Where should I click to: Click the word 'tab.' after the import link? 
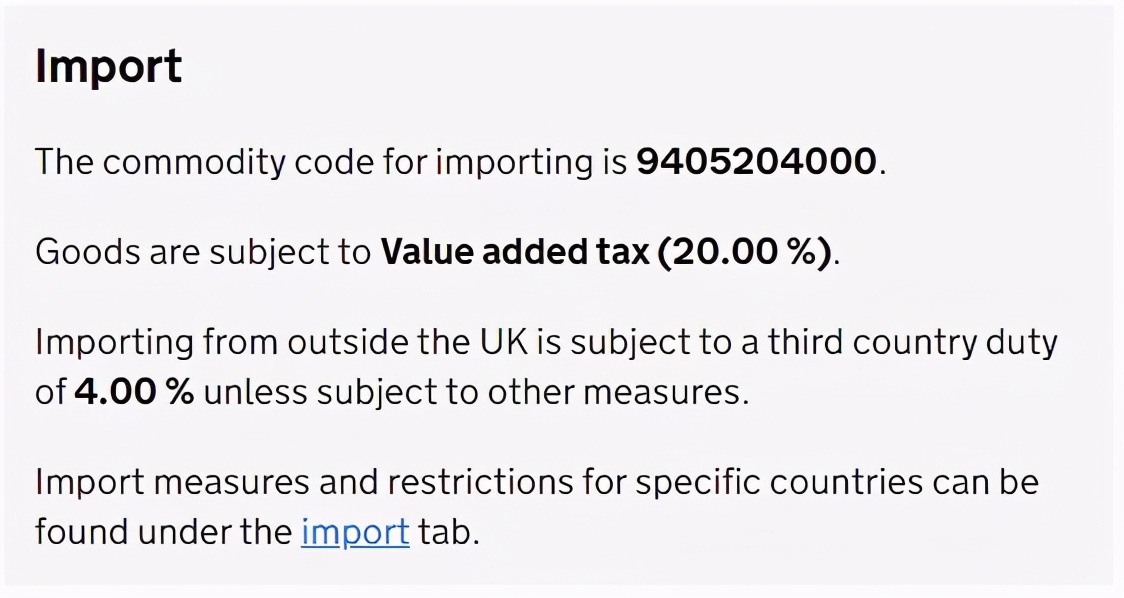pos(449,533)
